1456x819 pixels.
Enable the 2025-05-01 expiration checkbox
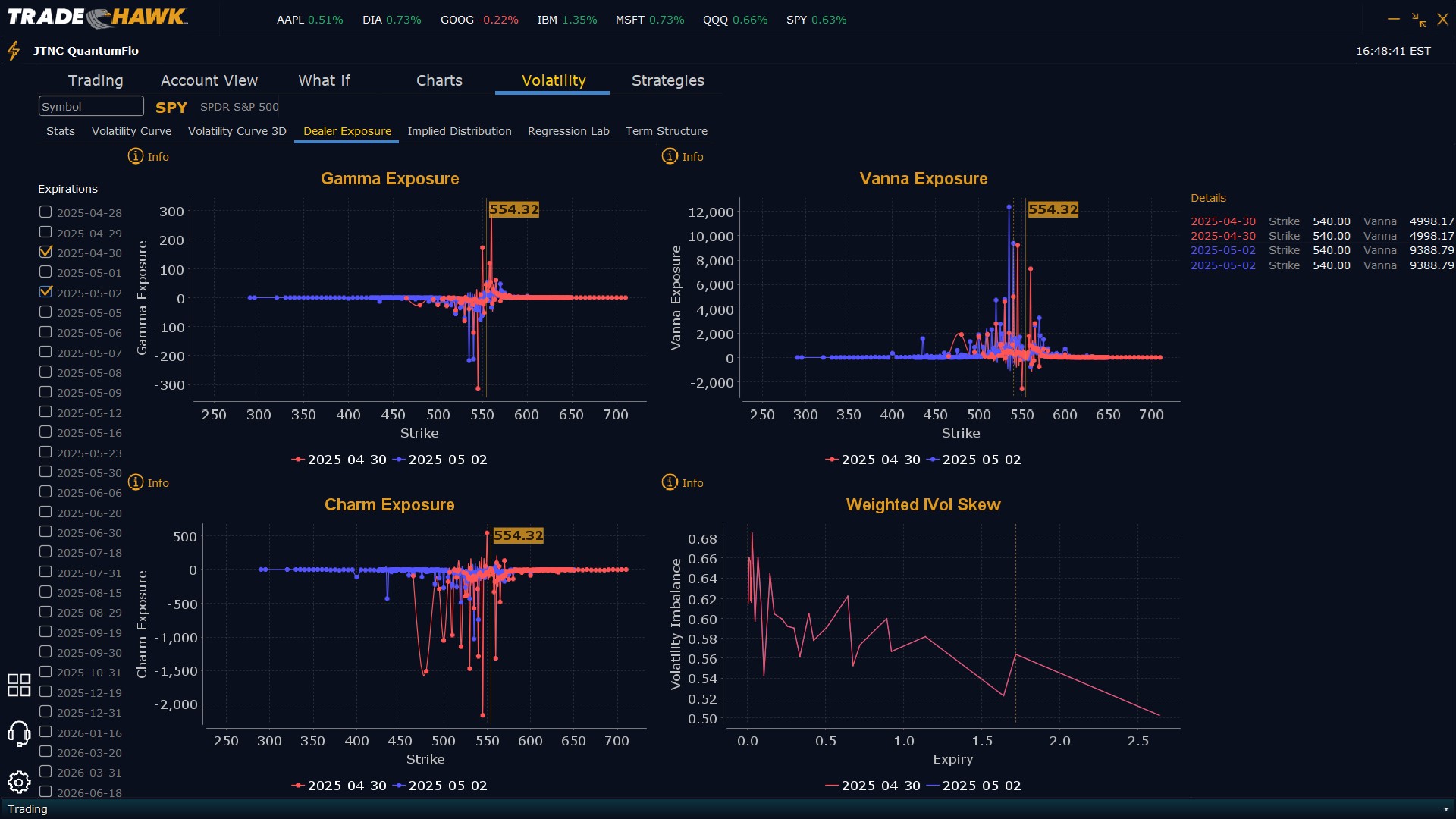click(x=46, y=271)
